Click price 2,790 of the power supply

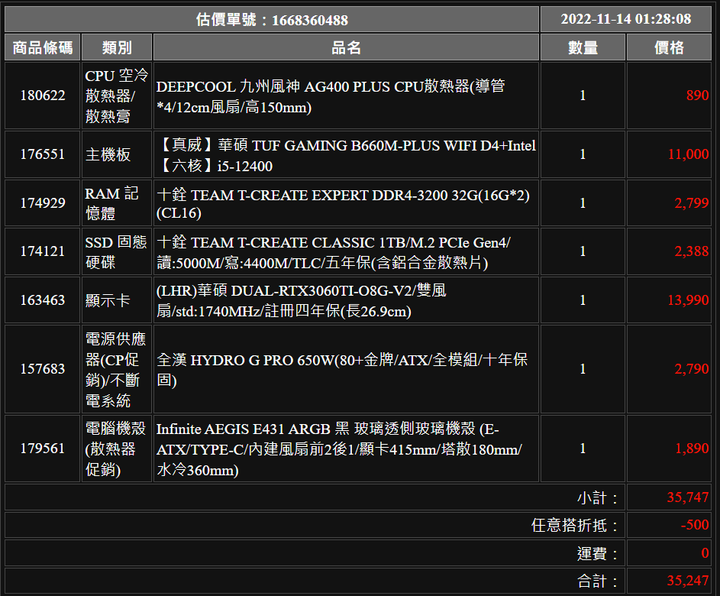pos(692,369)
